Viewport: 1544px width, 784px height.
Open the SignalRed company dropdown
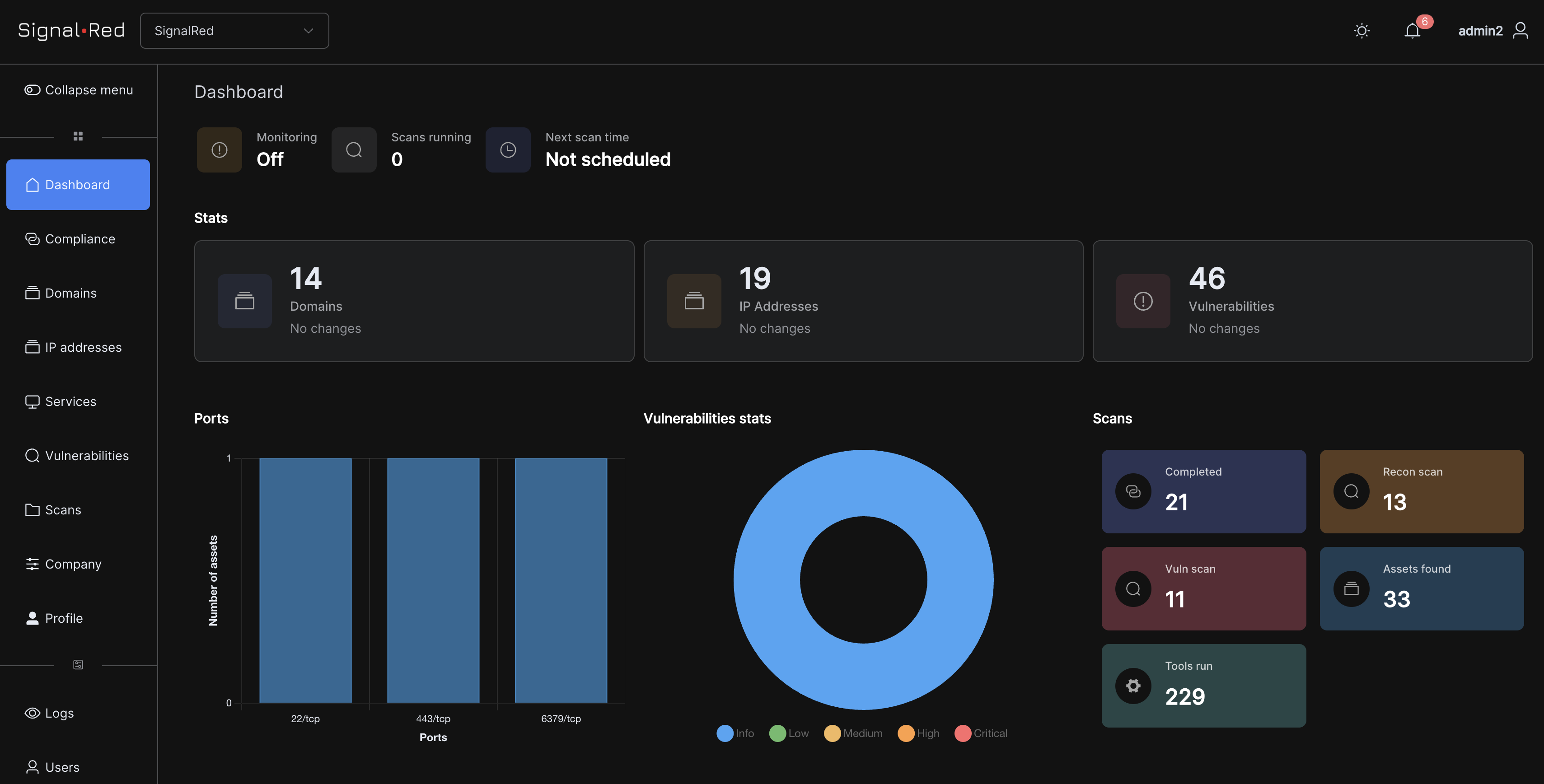coord(234,31)
